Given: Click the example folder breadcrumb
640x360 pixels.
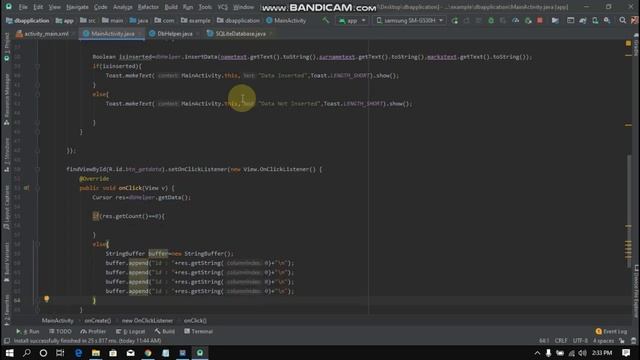Looking at the screenshot, I should (x=196, y=20).
